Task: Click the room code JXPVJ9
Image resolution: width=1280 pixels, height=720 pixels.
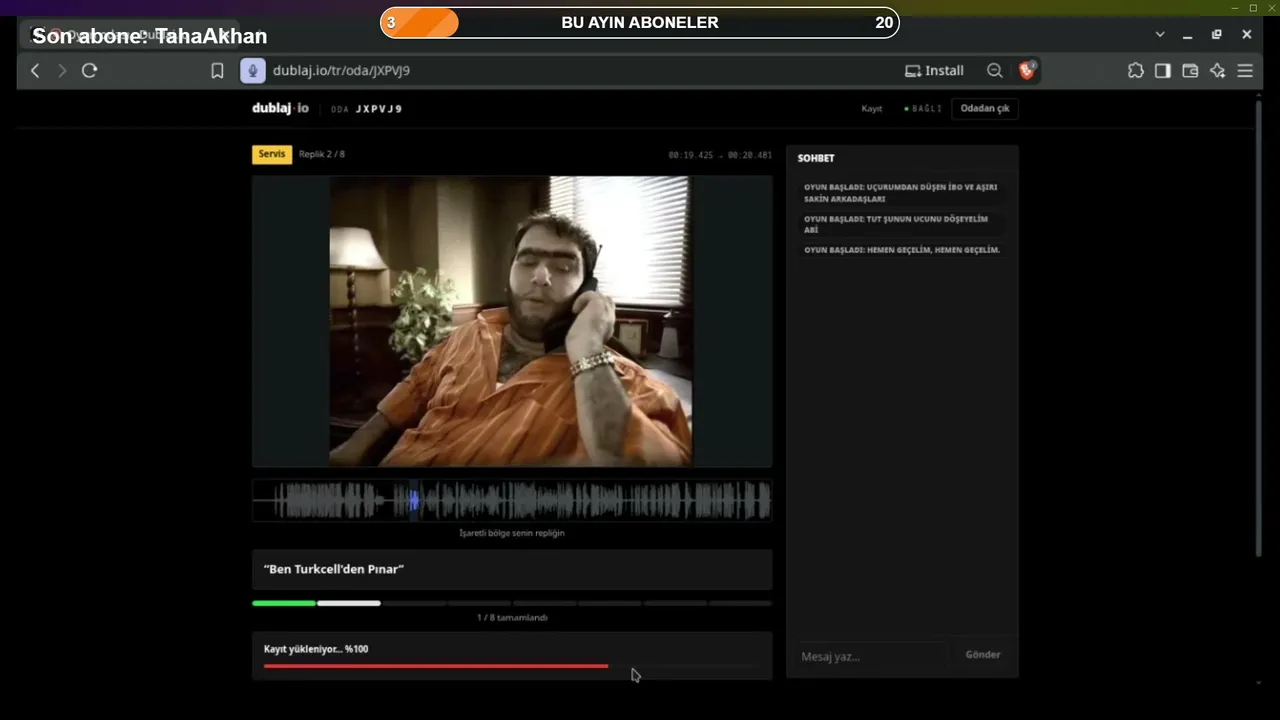Action: pos(379,109)
